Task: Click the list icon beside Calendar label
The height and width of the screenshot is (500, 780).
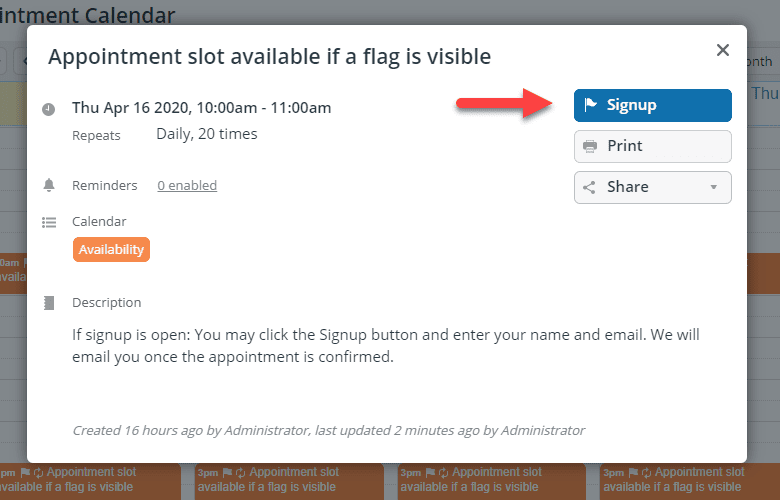Action: [49, 222]
